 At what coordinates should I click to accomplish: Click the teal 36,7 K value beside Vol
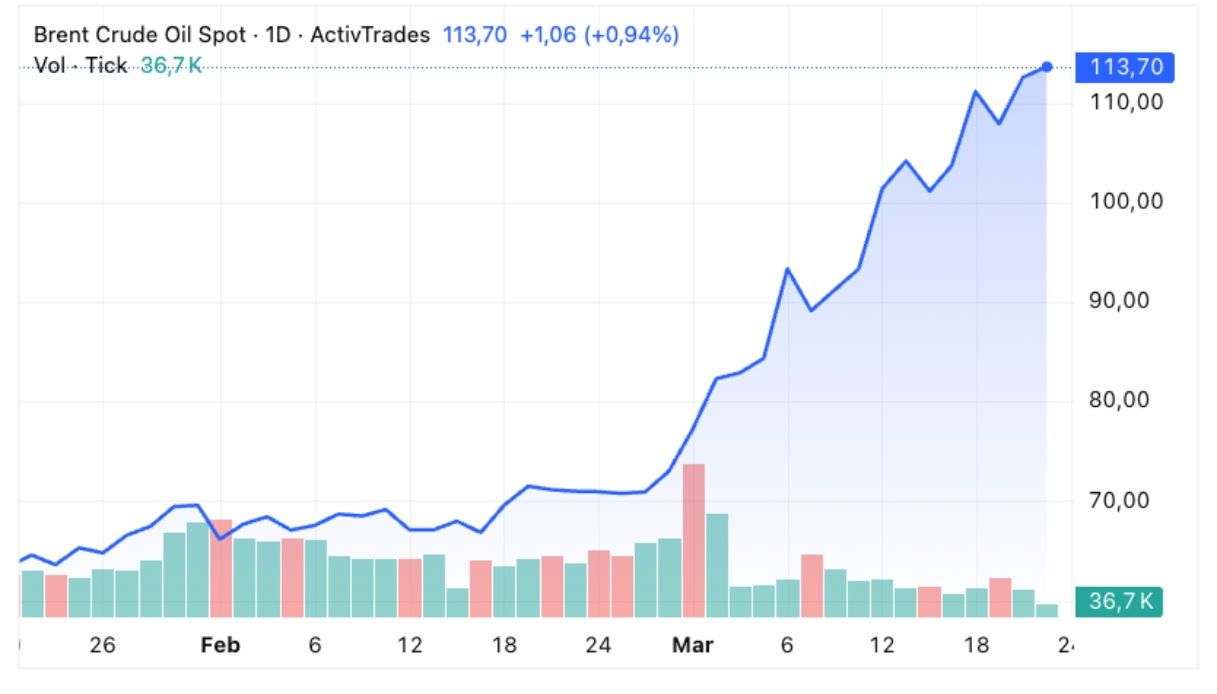(171, 66)
